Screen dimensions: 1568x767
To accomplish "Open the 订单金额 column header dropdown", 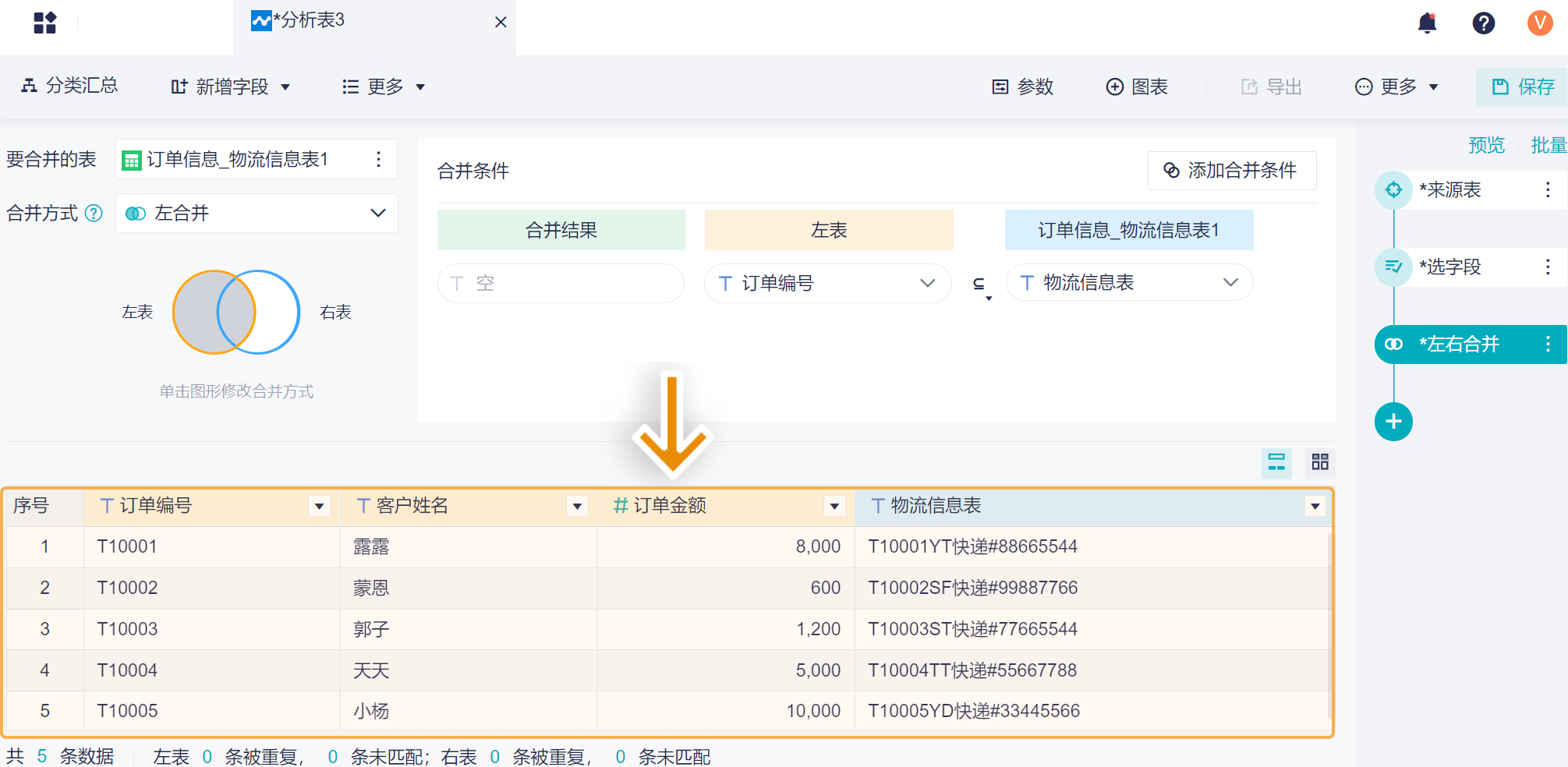I will [x=834, y=507].
